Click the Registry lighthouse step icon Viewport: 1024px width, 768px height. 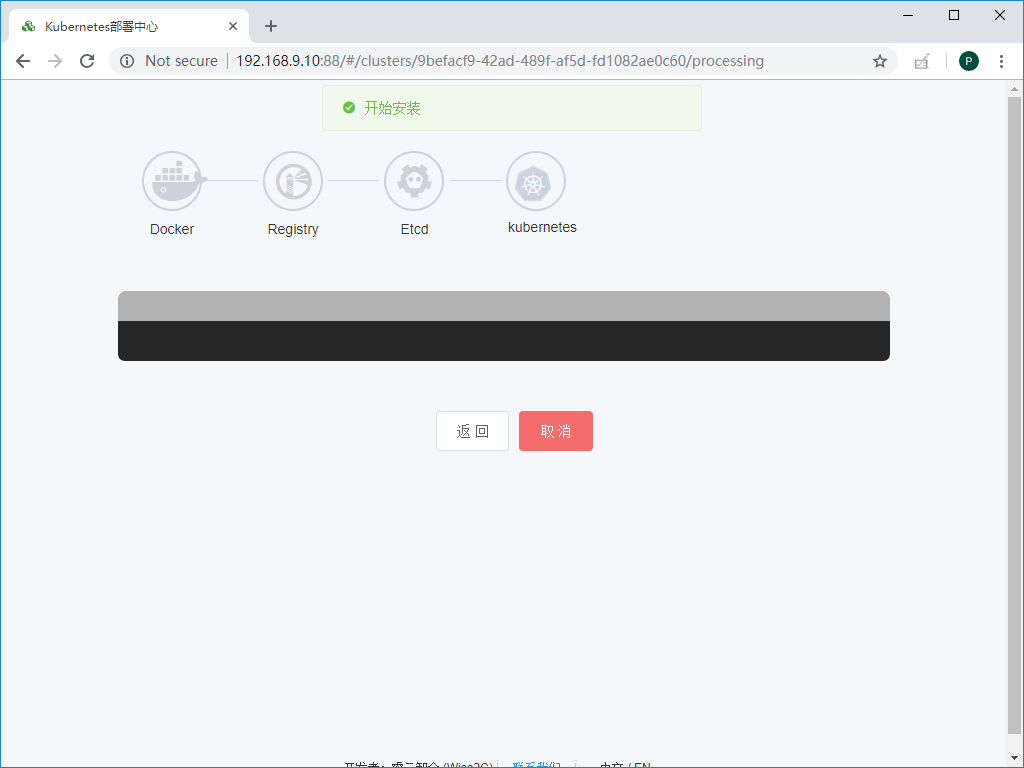coord(293,181)
